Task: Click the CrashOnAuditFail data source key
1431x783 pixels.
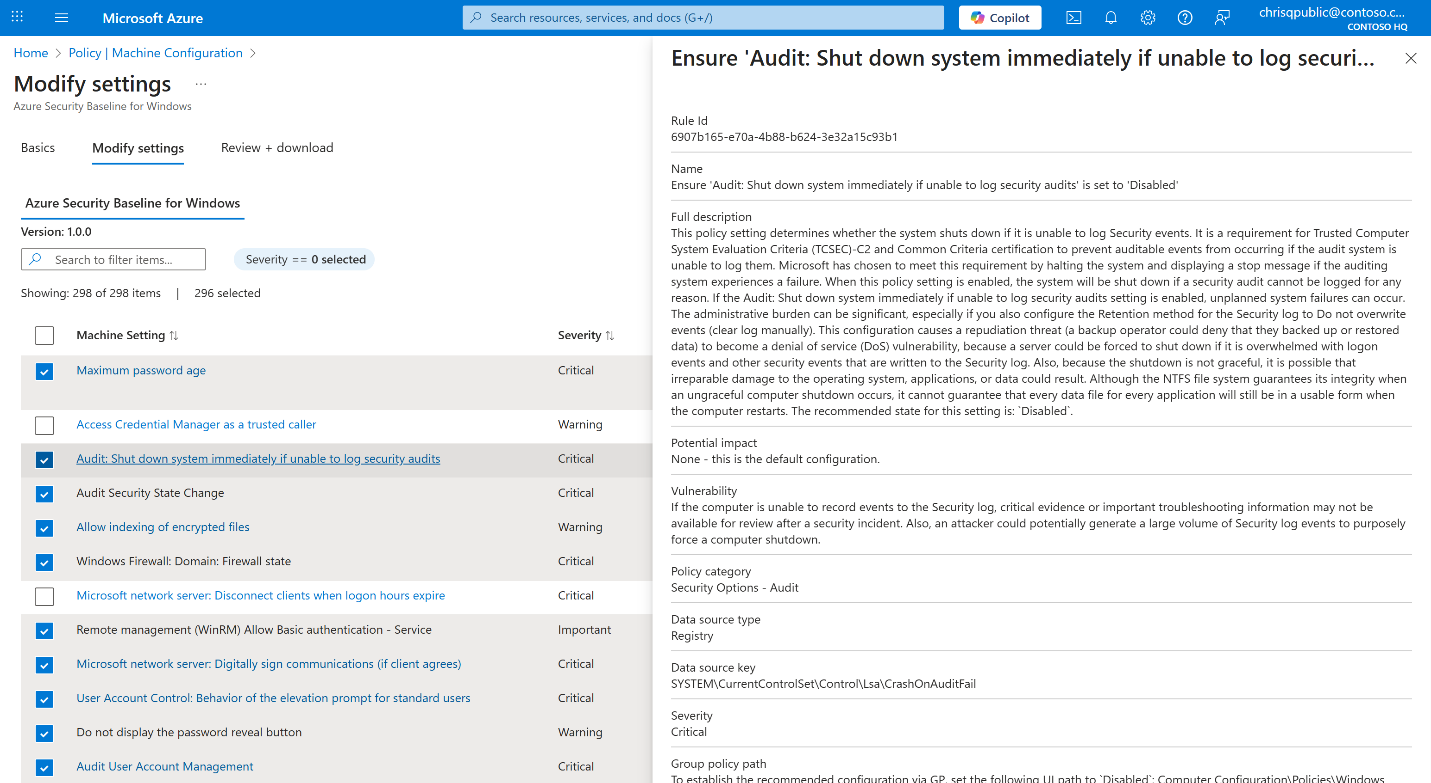Action: 823,684
